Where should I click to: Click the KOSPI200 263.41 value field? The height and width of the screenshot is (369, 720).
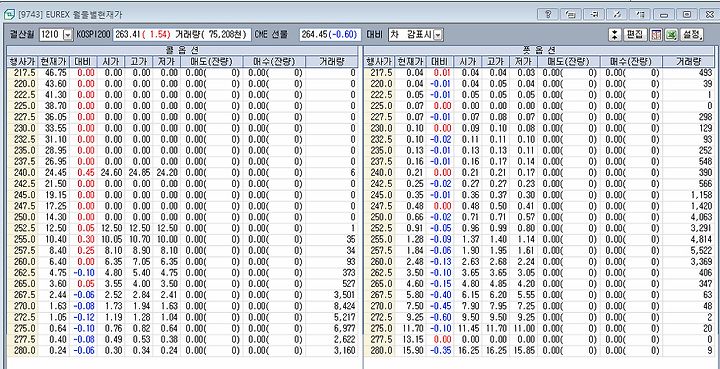tap(182, 34)
